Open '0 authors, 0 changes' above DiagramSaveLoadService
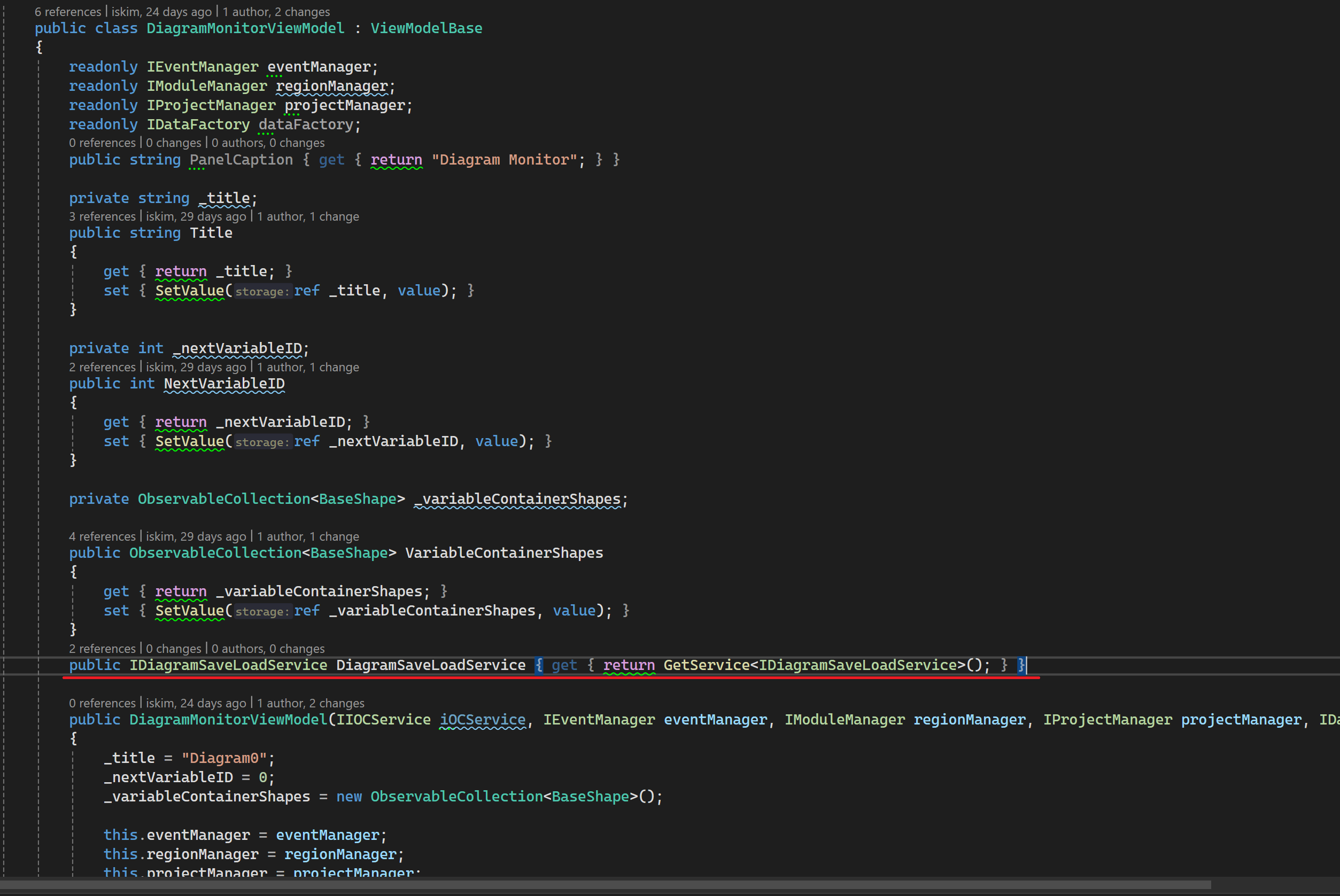Image resolution: width=1340 pixels, height=896 pixels. click(268, 649)
